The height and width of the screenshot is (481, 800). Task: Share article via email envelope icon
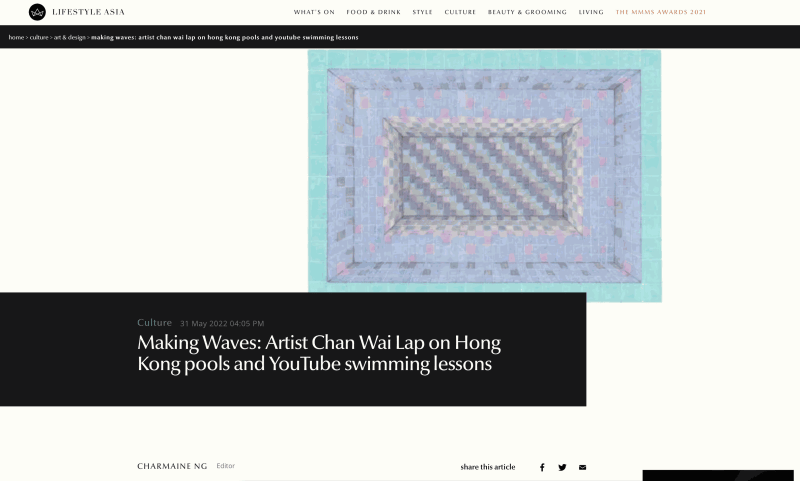tap(582, 467)
